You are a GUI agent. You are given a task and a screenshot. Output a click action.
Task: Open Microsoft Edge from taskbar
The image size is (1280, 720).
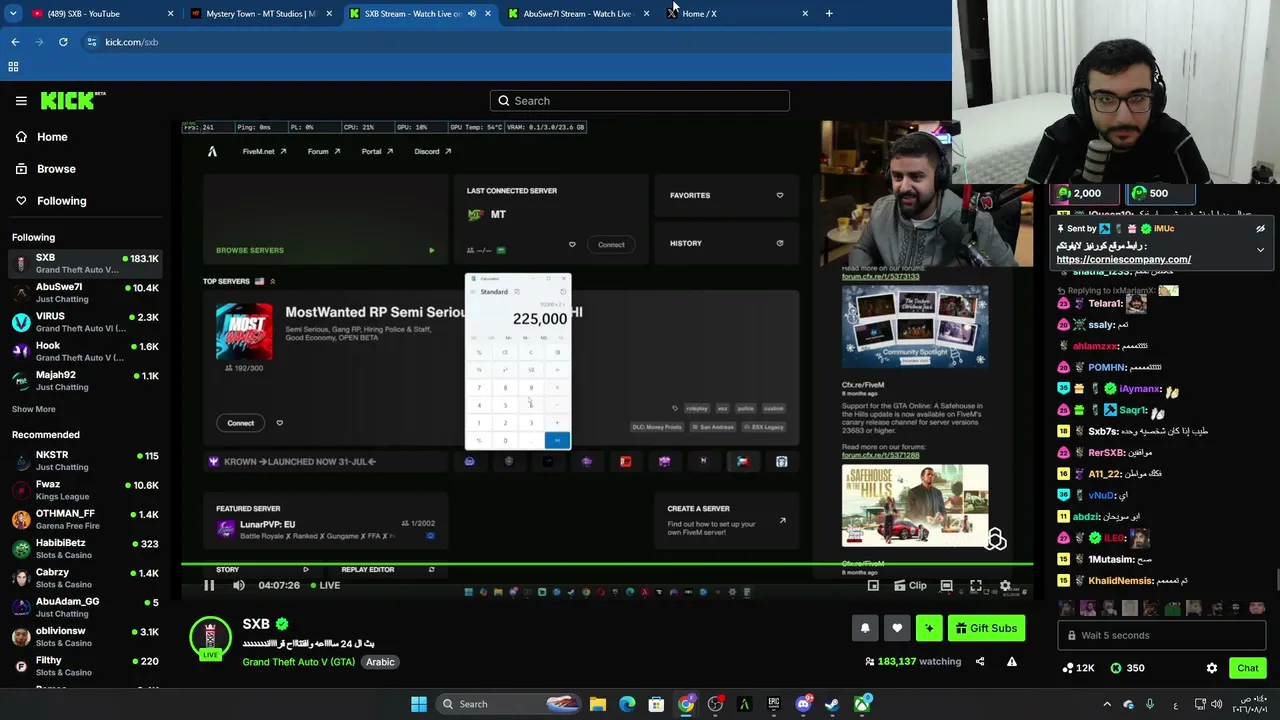(627, 704)
